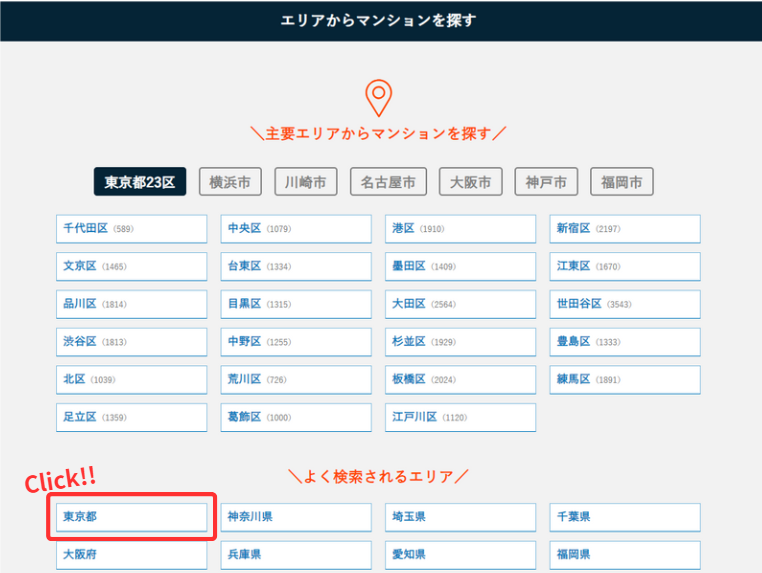Open the 江戸川区 link
This screenshot has height=573, width=762.
click(x=461, y=417)
